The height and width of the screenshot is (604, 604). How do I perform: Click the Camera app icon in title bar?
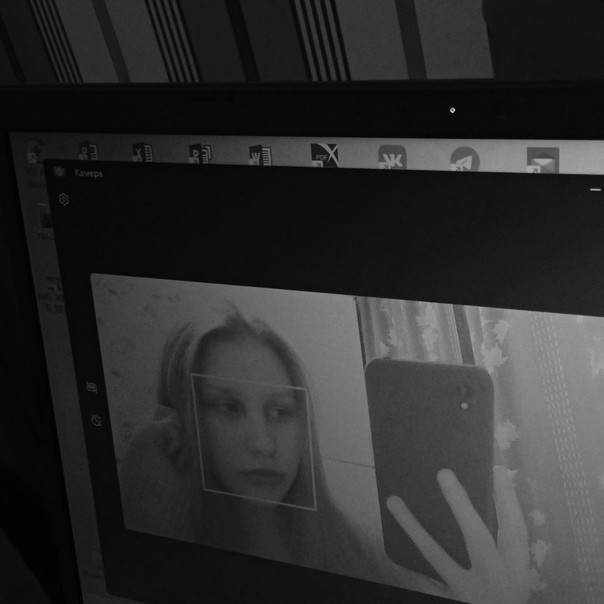pyautogui.click(x=59, y=171)
